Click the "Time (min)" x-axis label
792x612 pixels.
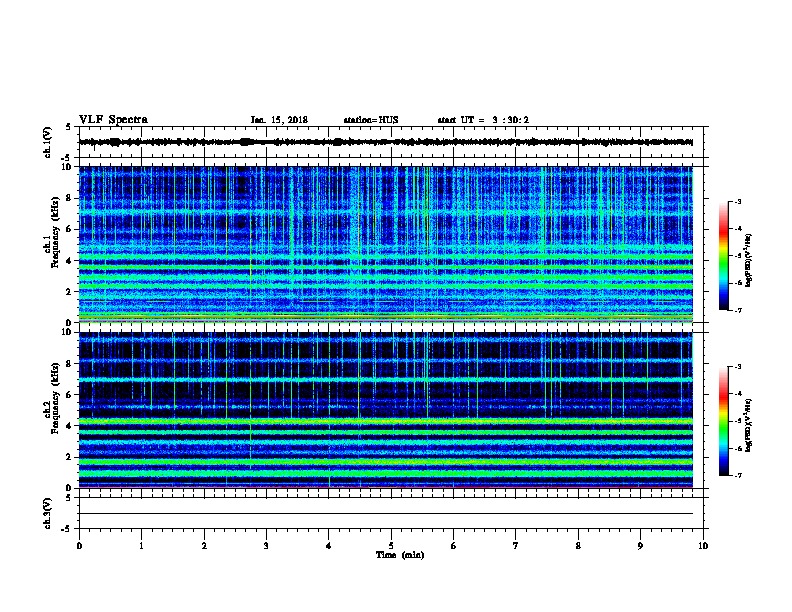click(x=400, y=555)
